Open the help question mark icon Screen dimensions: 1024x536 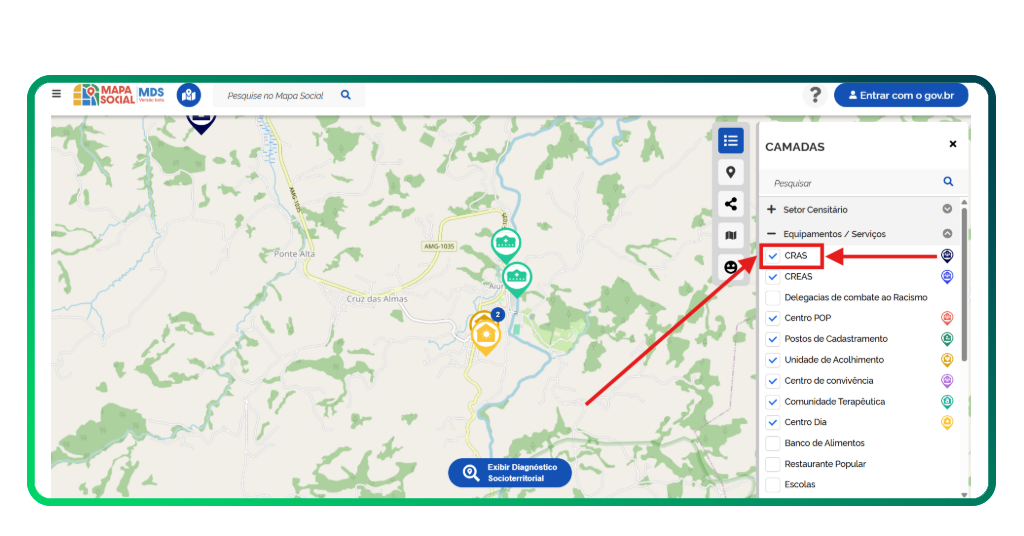coord(815,95)
